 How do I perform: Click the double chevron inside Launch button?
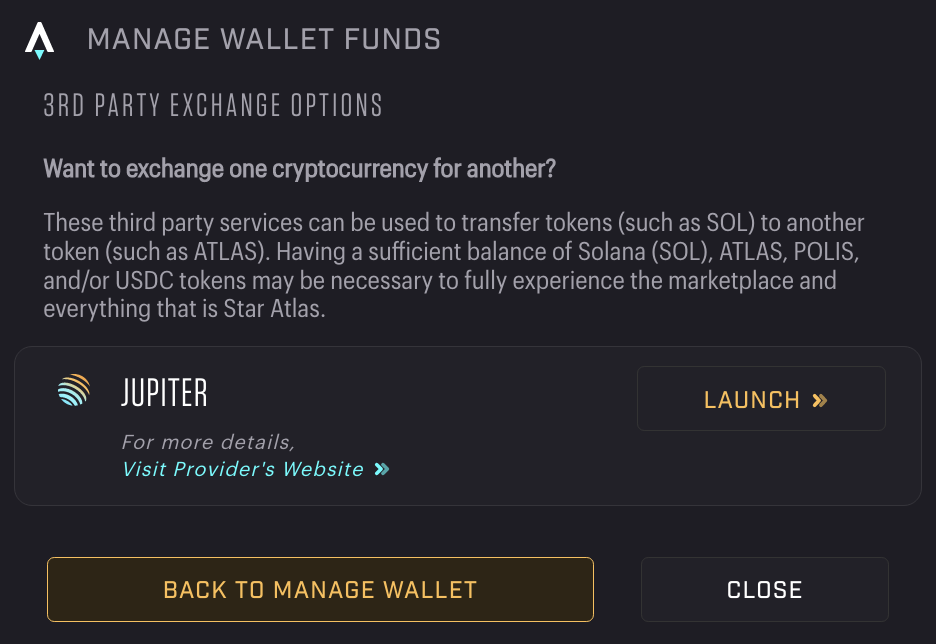click(x=820, y=400)
